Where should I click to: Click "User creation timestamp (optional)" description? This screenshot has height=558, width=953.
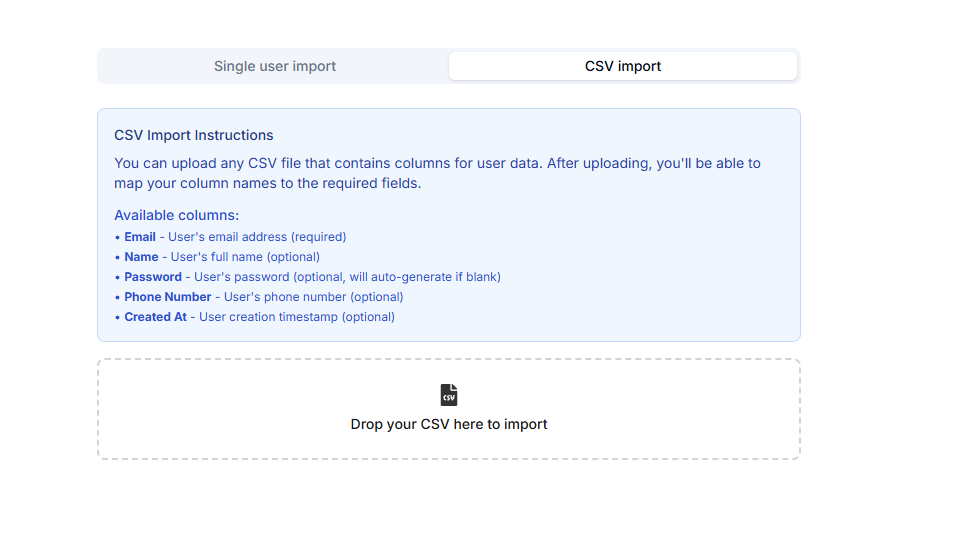click(297, 317)
